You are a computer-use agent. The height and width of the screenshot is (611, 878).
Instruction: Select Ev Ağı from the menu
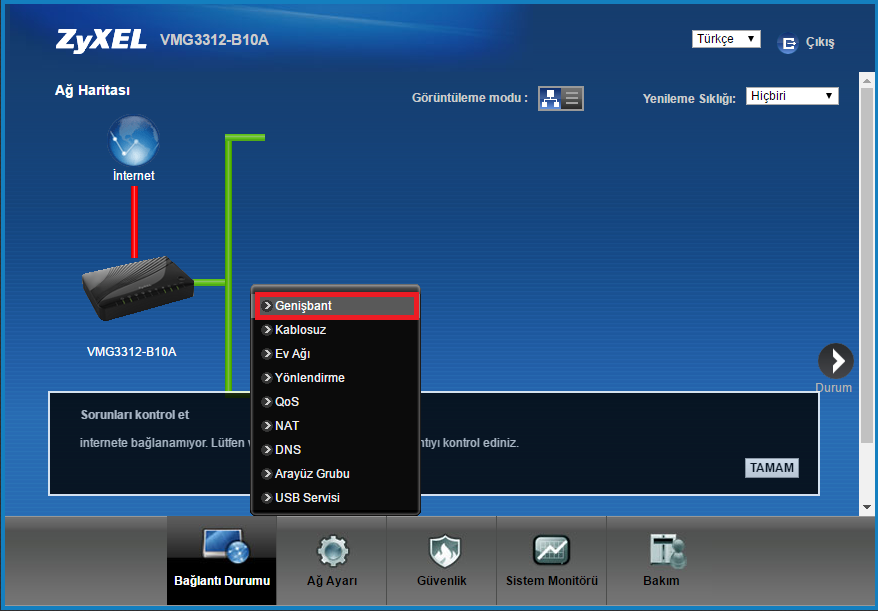click(x=336, y=354)
